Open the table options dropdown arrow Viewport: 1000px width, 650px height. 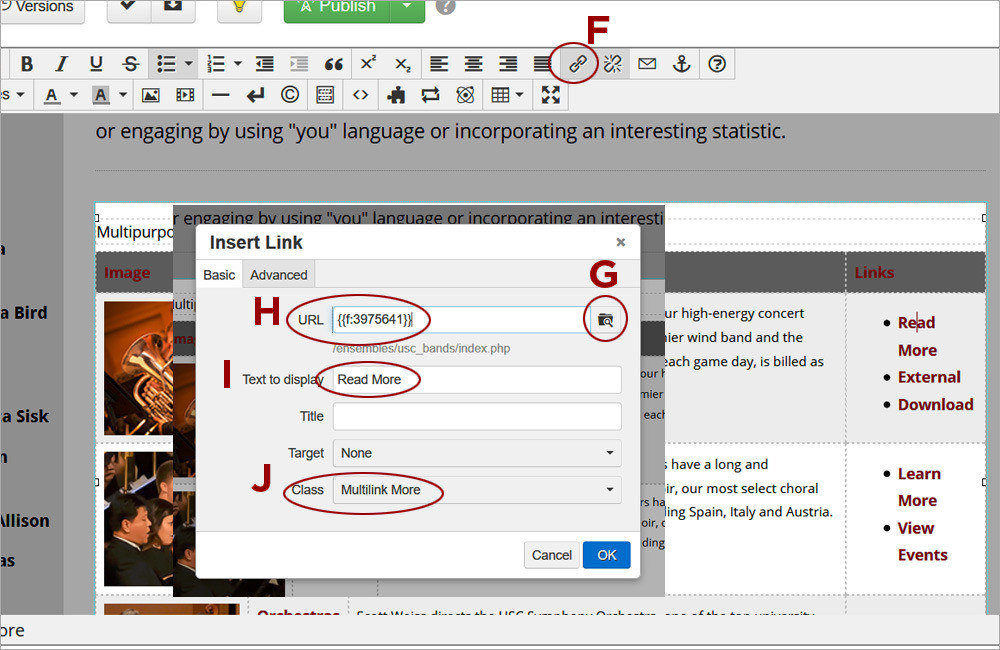(x=520, y=95)
